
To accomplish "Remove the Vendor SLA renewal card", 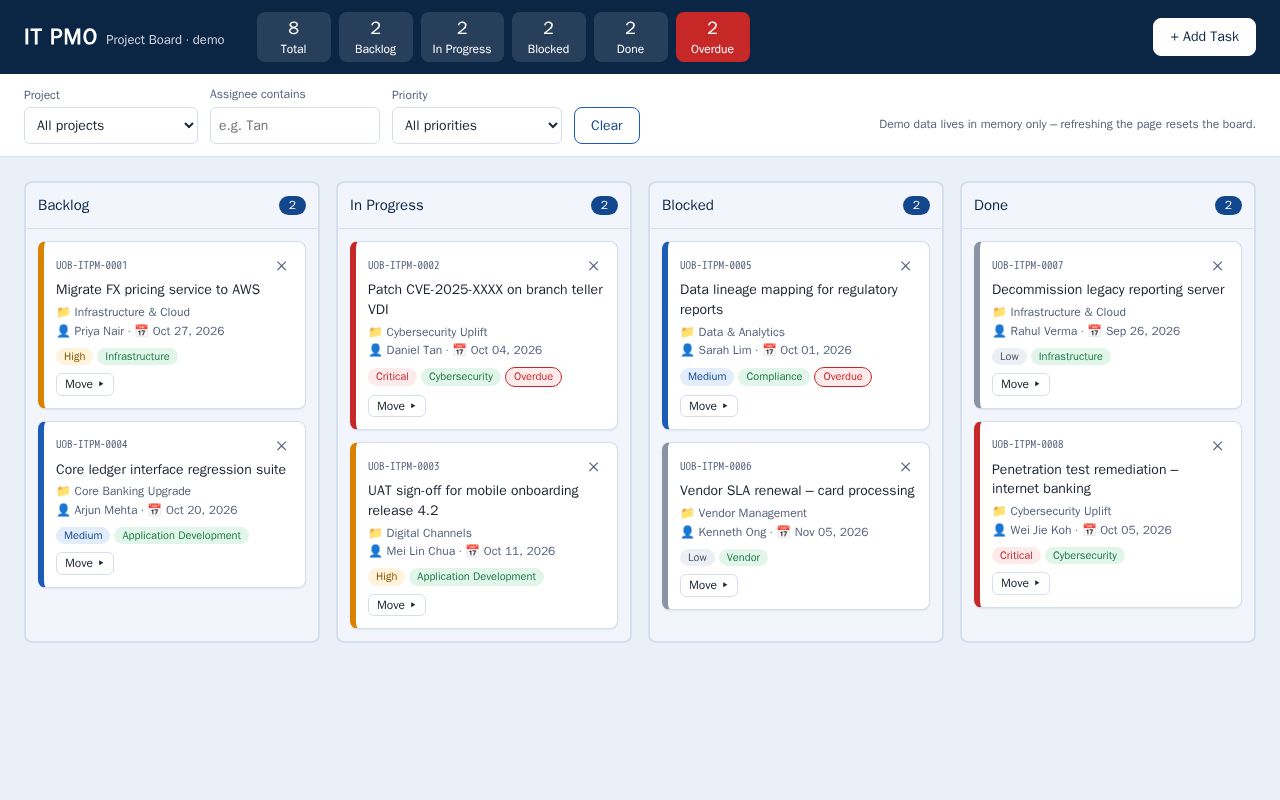I will [905, 467].
